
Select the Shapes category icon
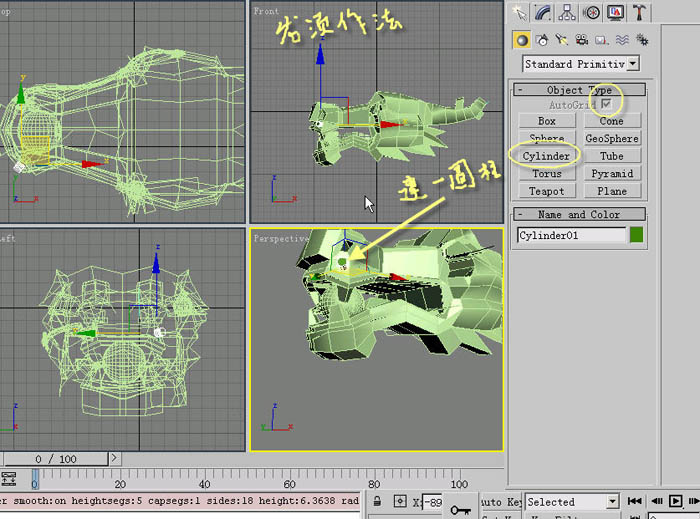coord(542,40)
